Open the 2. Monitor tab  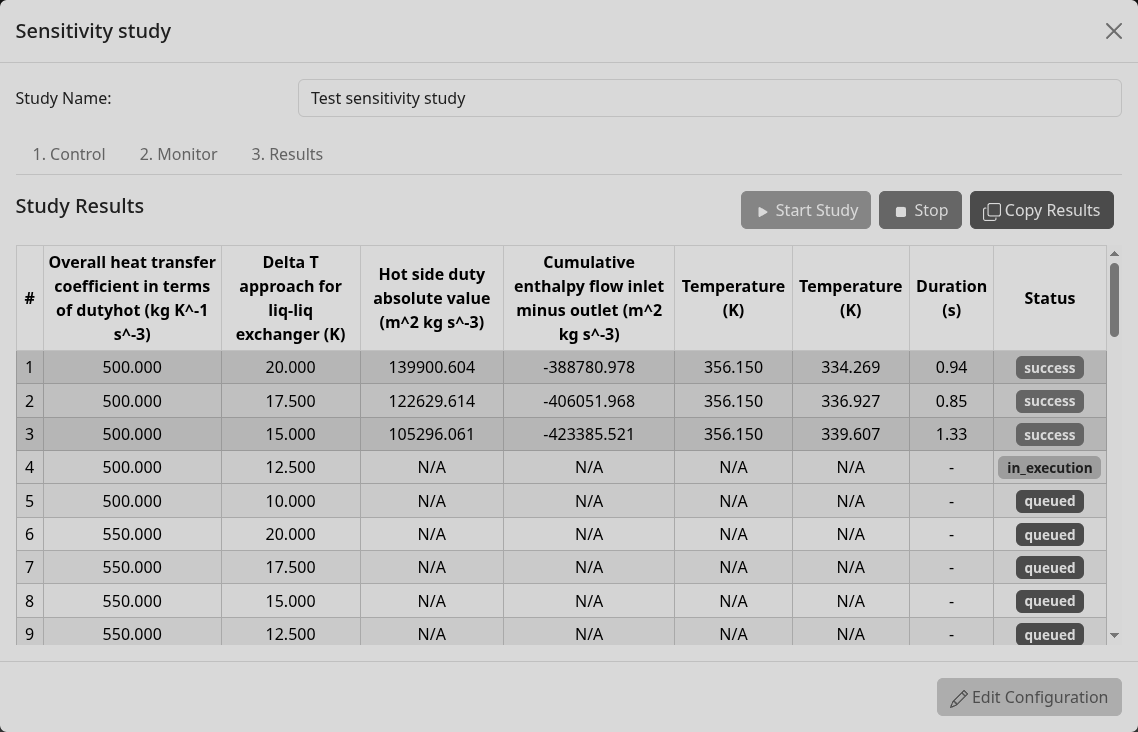[178, 154]
